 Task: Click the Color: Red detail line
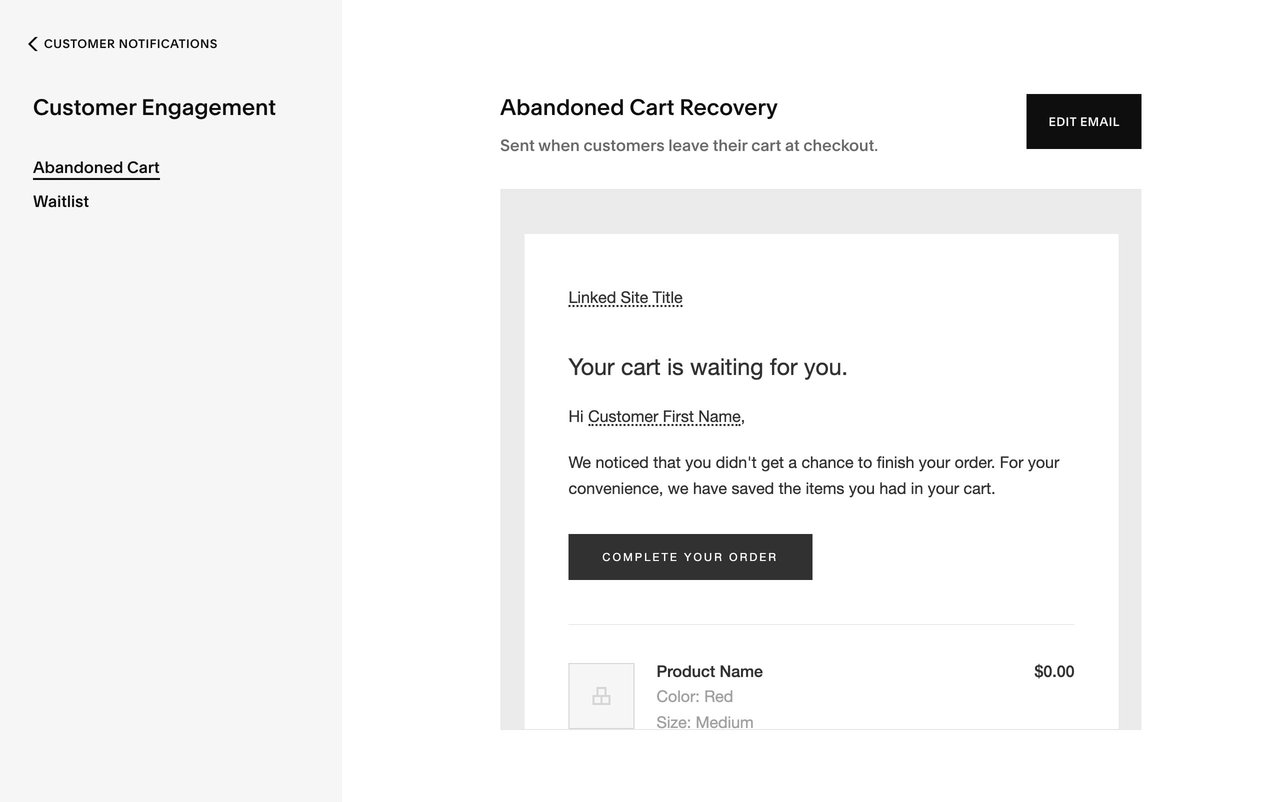(x=694, y=694)
